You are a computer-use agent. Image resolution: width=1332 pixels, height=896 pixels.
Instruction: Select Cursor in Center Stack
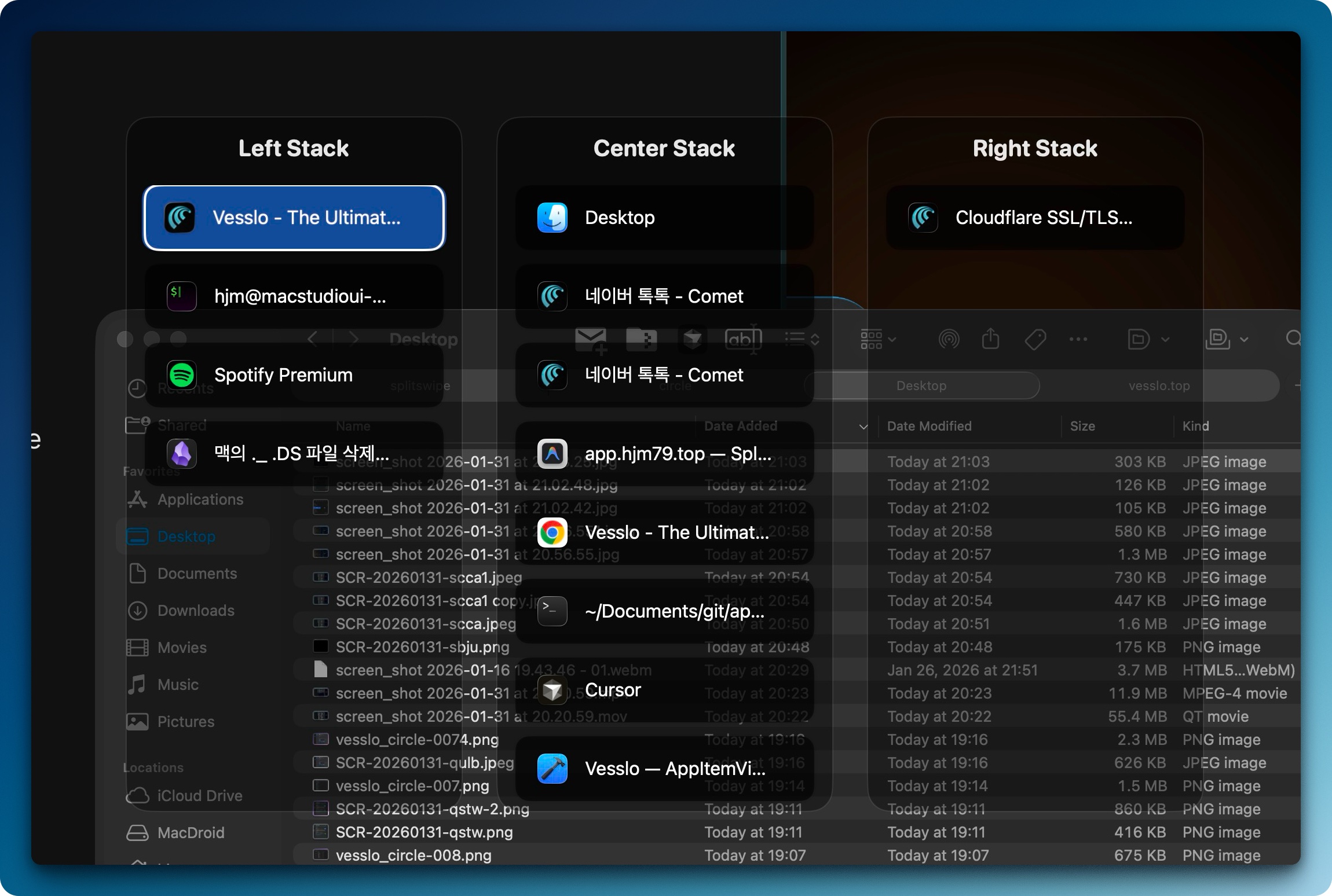click(665, 690)
